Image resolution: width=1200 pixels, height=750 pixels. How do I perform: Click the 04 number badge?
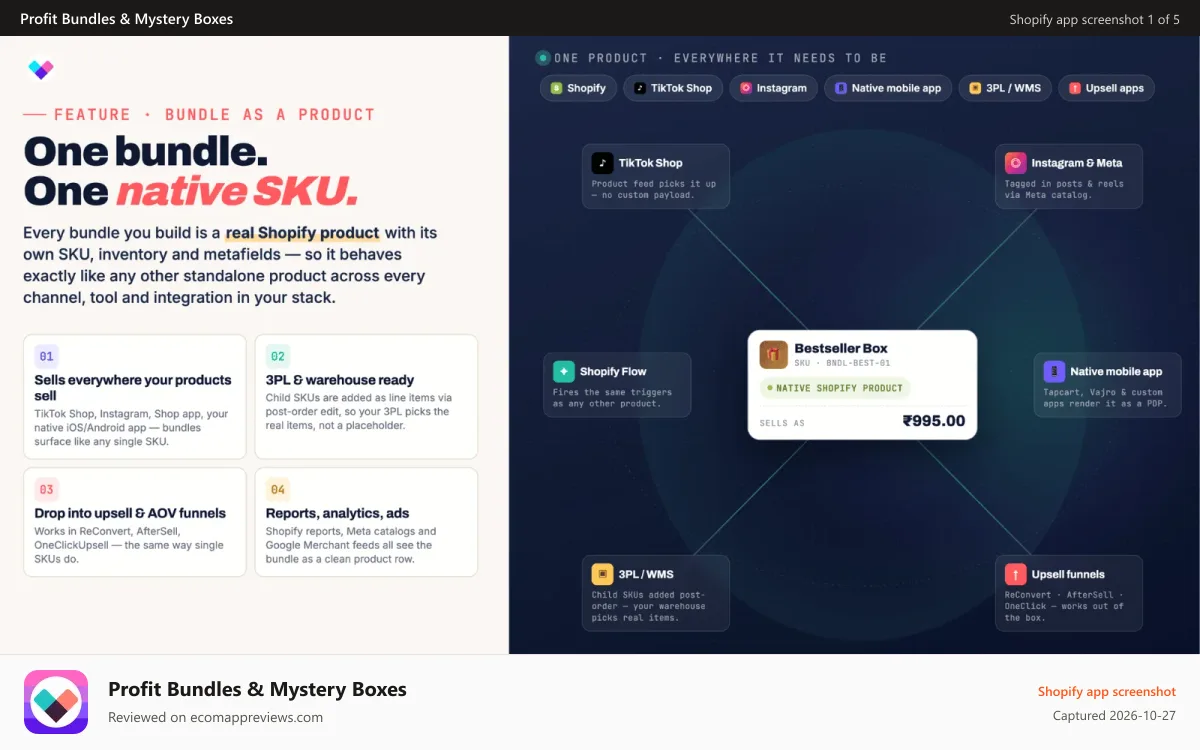278,489
